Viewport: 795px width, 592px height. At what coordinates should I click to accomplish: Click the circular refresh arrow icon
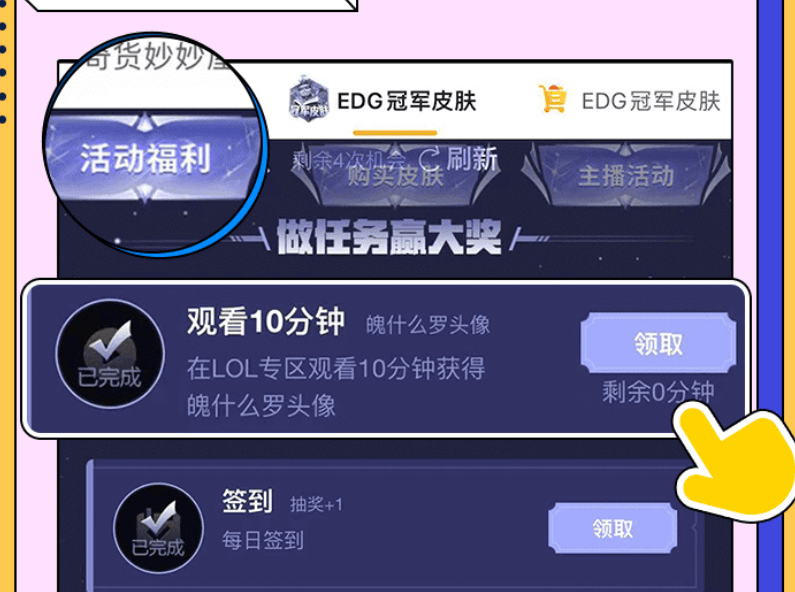(x=429, y=160)
